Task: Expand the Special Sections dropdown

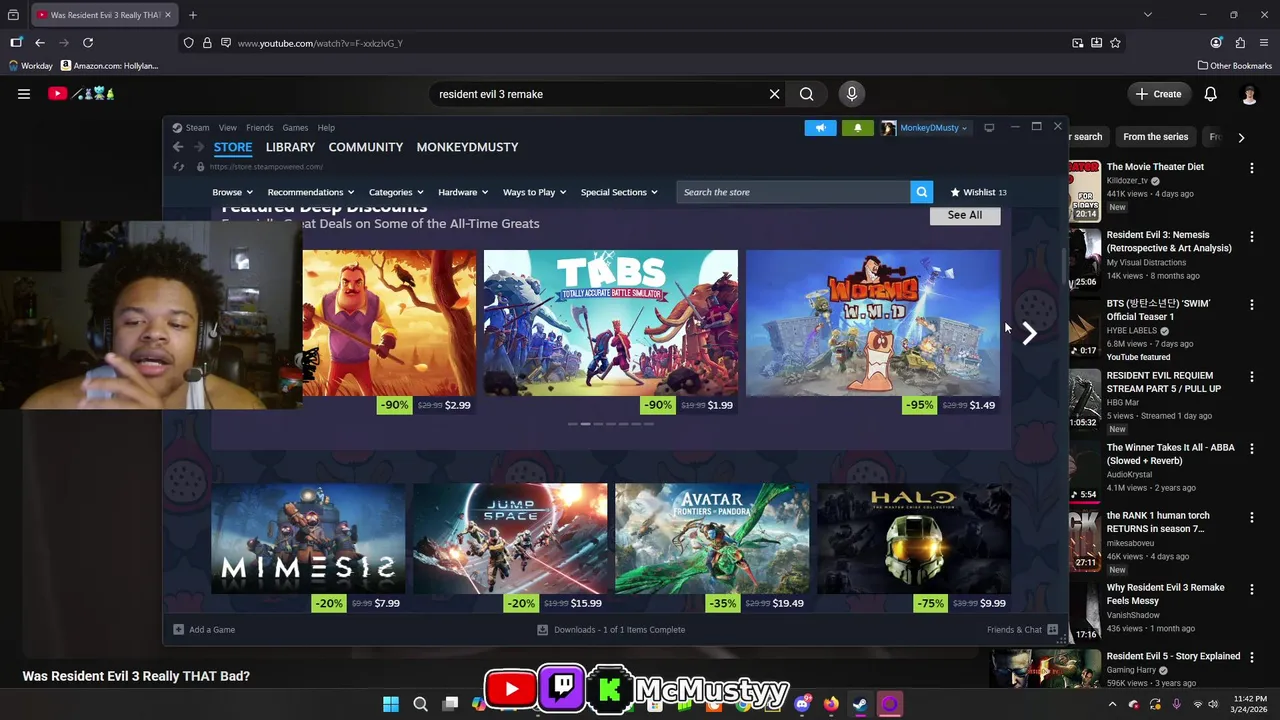Action: (x=619, y=192)
